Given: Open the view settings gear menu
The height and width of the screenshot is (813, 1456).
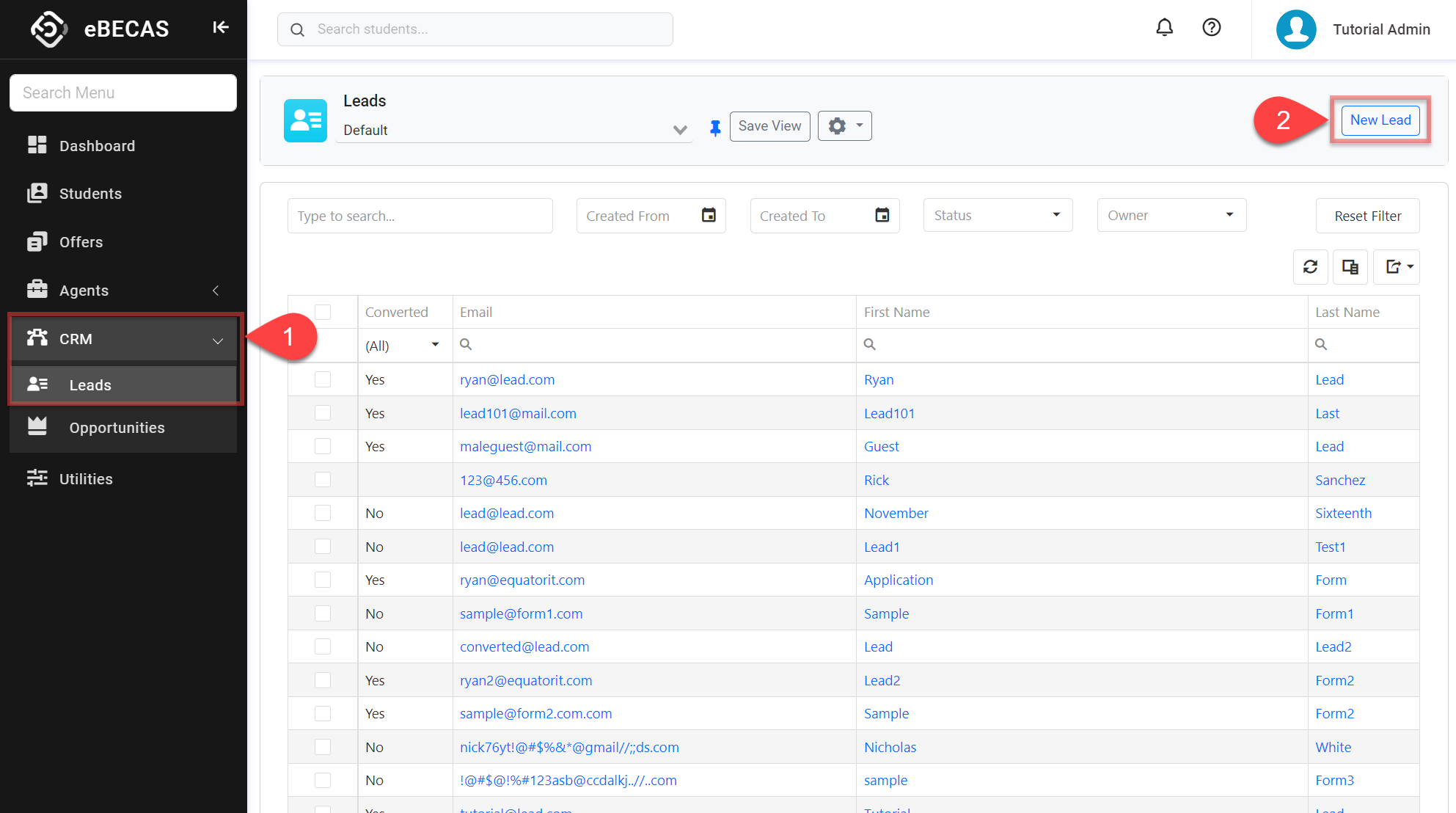Looking at the screenshot, I should [844, 126].
